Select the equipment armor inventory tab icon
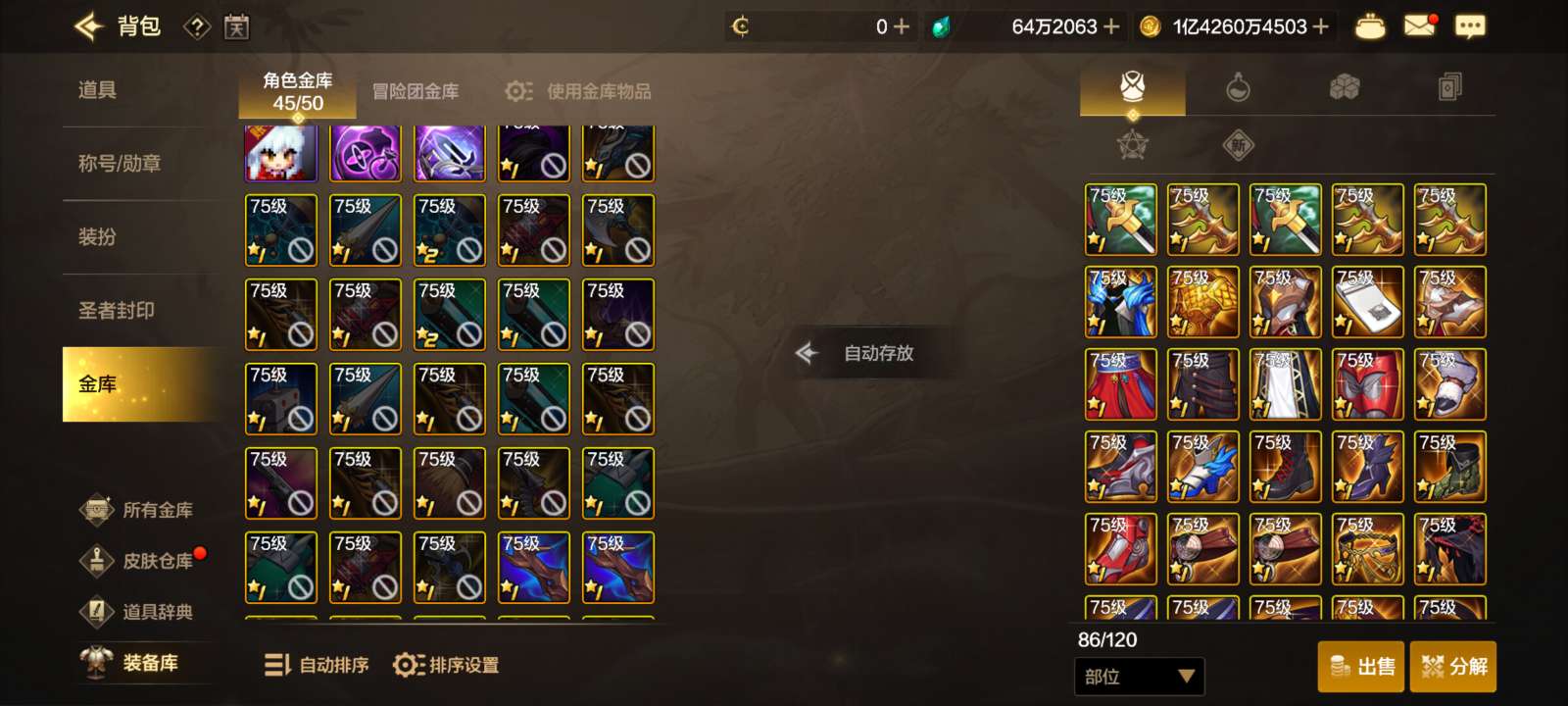 [1133, 87]
